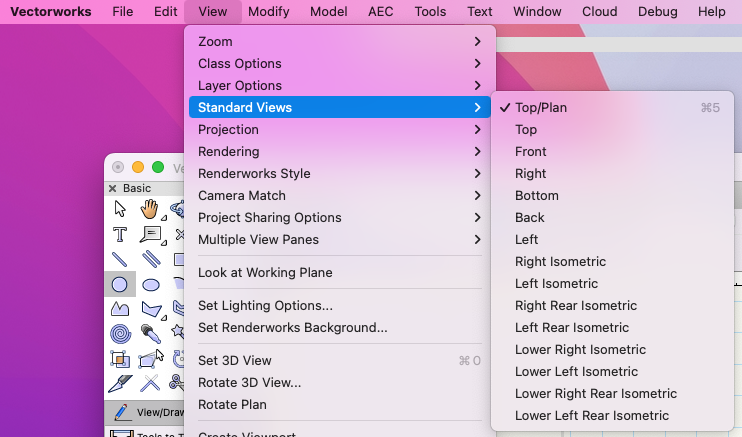
Task: Select the Selection arrow tool
Action: tap(120, 209)
